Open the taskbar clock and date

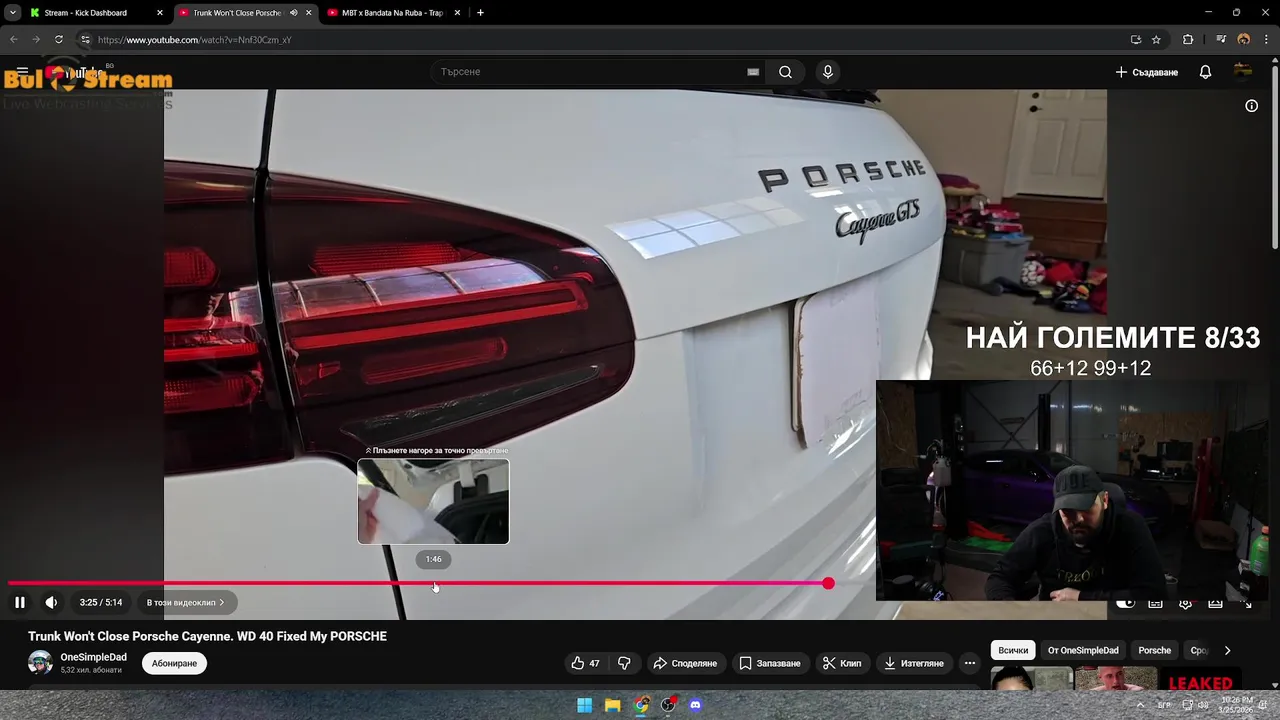[x=1236, y=705]
